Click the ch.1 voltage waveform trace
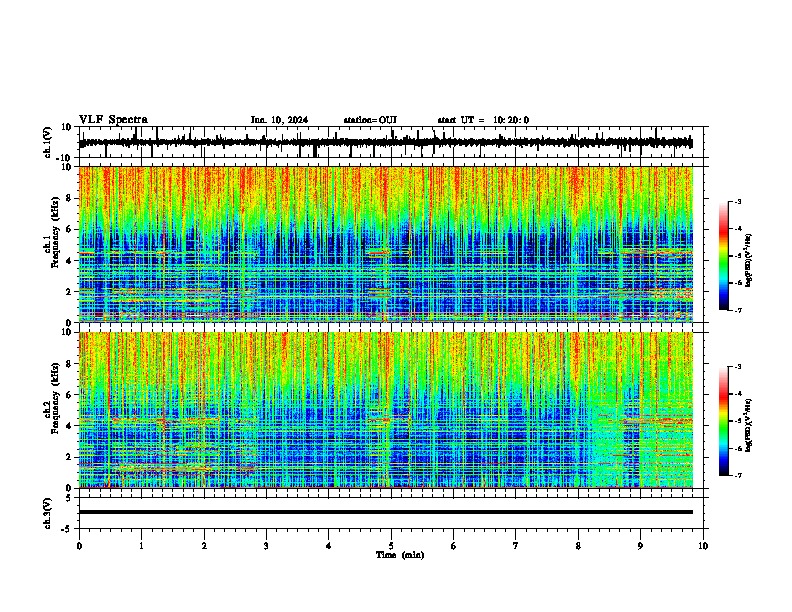 pyautogui.click(x=385, y=143)
